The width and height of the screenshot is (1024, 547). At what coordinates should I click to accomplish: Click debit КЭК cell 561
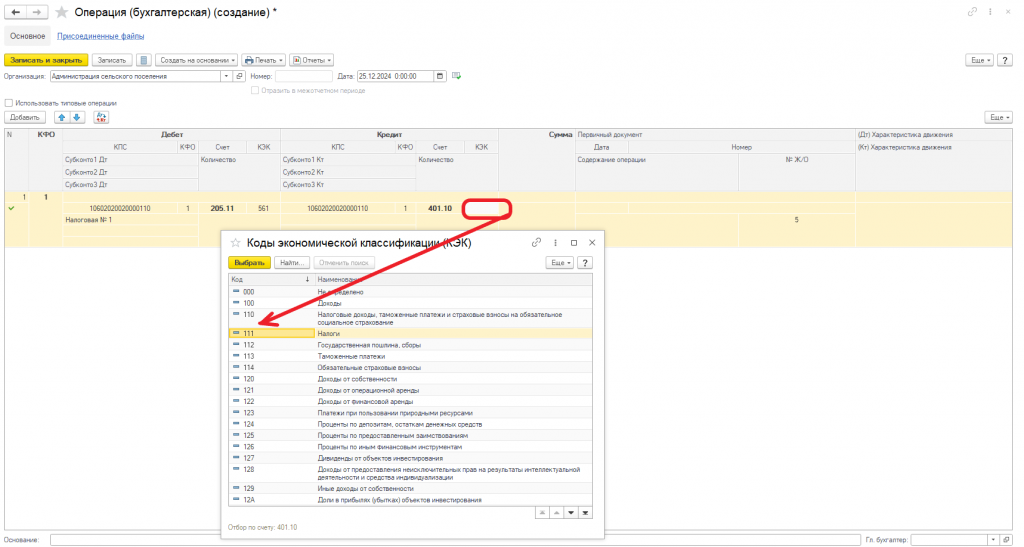click(263, 209)
